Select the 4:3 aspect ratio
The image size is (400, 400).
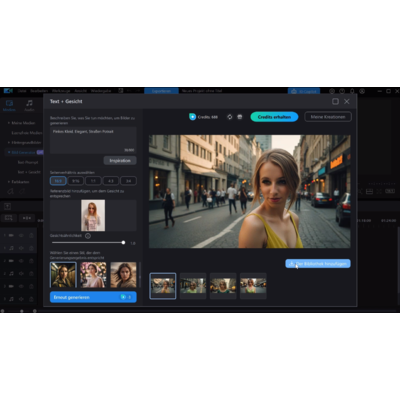(x=111, y=181)
